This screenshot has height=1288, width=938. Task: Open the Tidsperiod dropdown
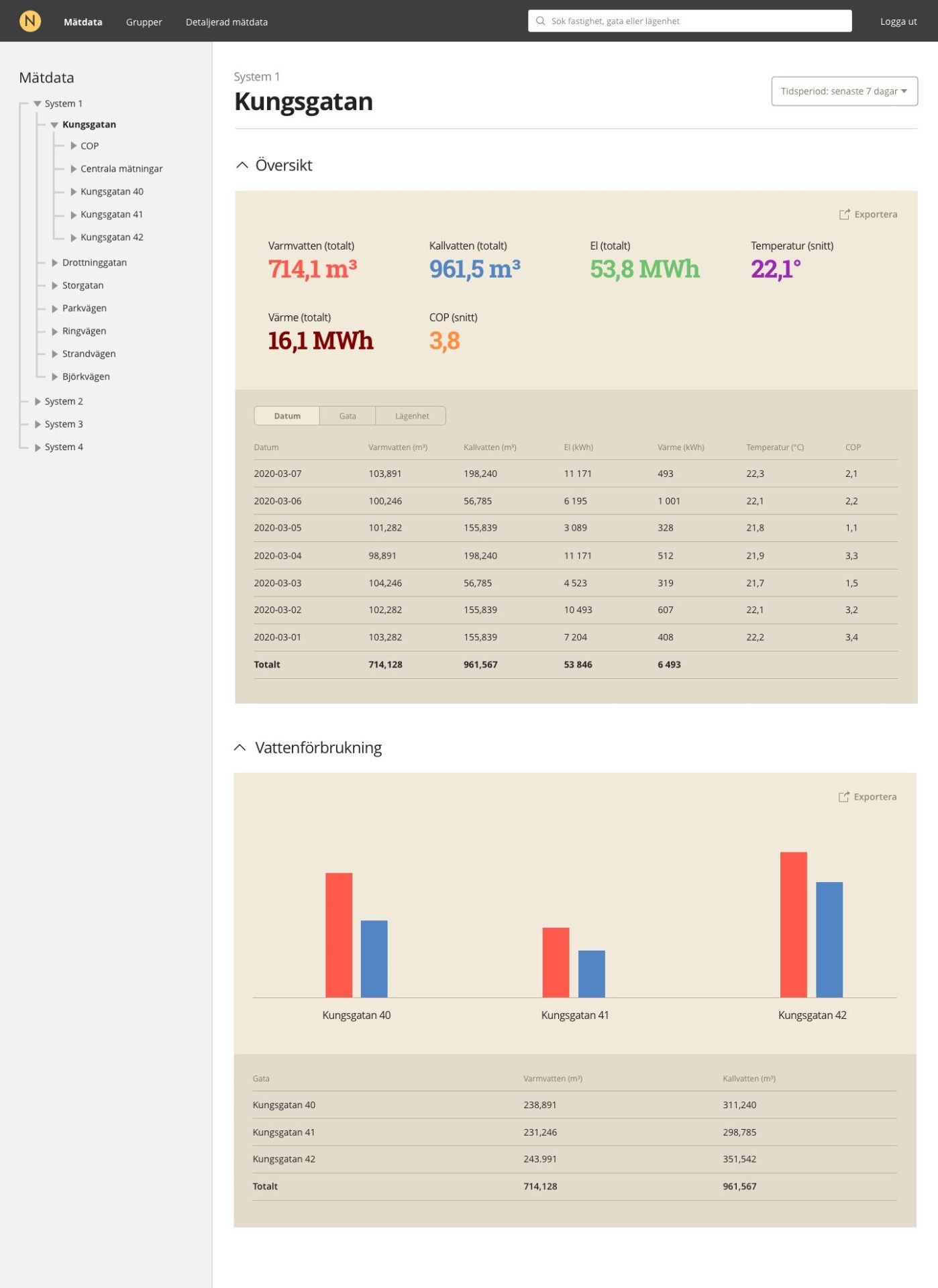click(x=843, y=91)
